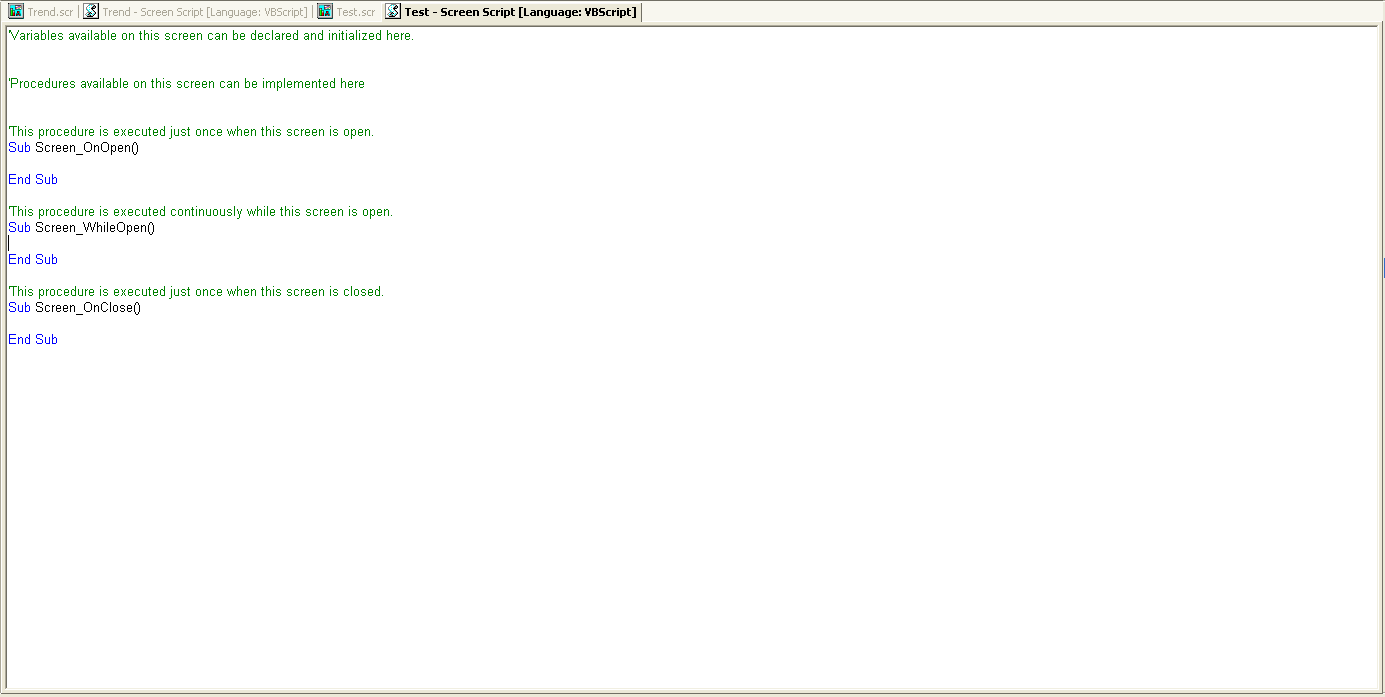Click the 'executed just once when this screen is open' comment
Screen dimensions: 1385x697
[x=191, y=132]
